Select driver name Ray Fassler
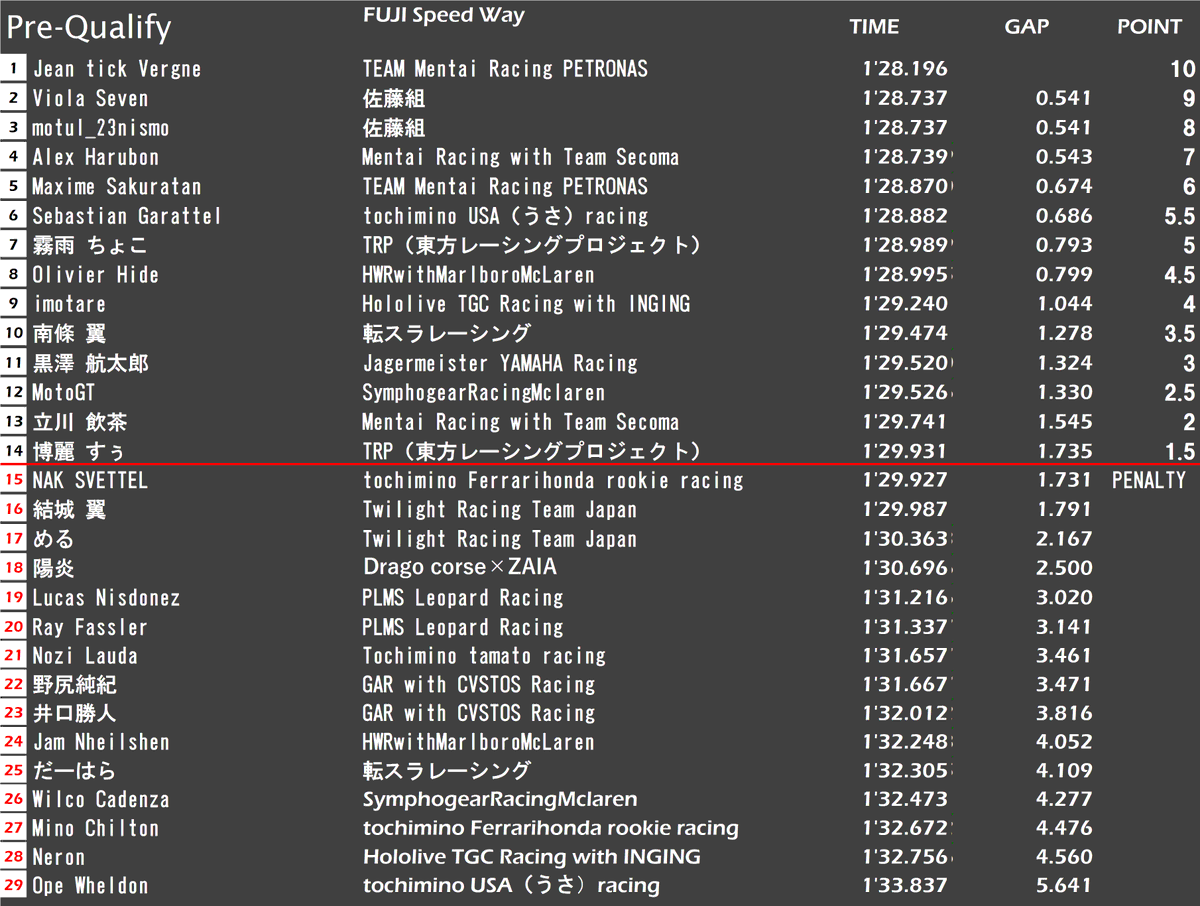This screenshot has height=906, width=1200. coord(90,628)
